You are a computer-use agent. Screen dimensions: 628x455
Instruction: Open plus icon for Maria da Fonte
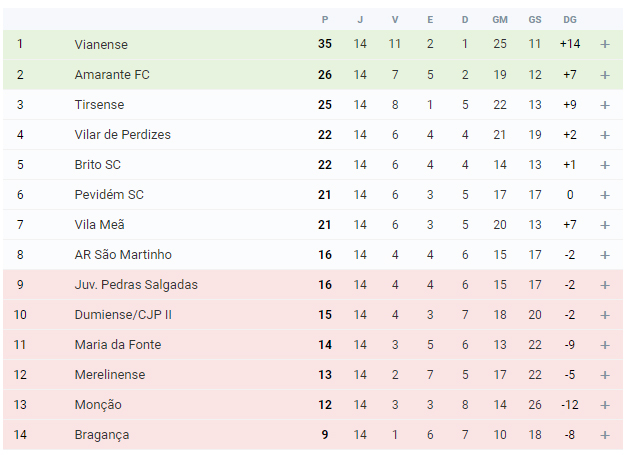point(605,345)
